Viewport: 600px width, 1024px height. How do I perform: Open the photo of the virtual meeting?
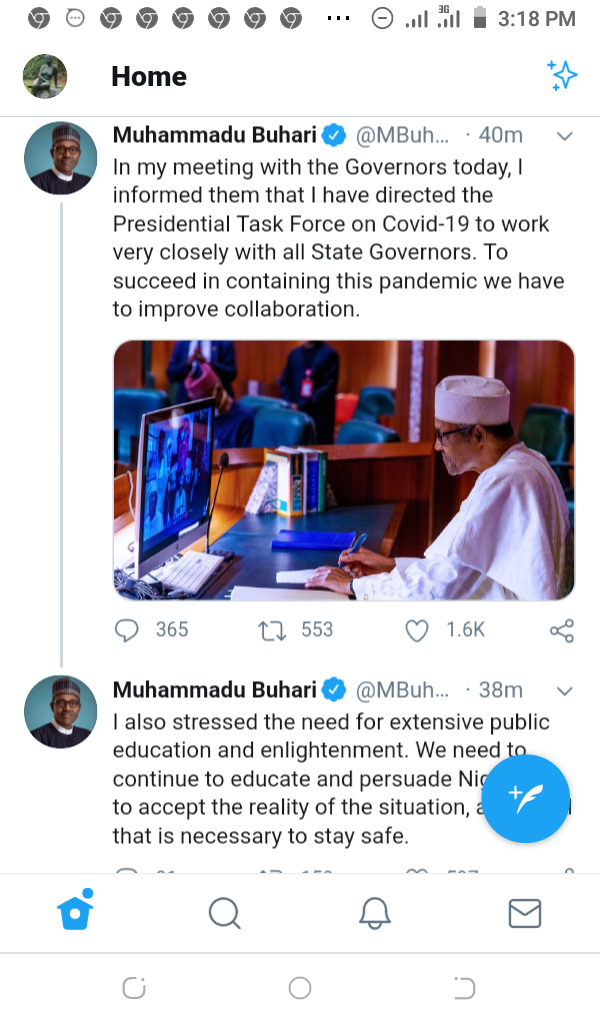343,470
